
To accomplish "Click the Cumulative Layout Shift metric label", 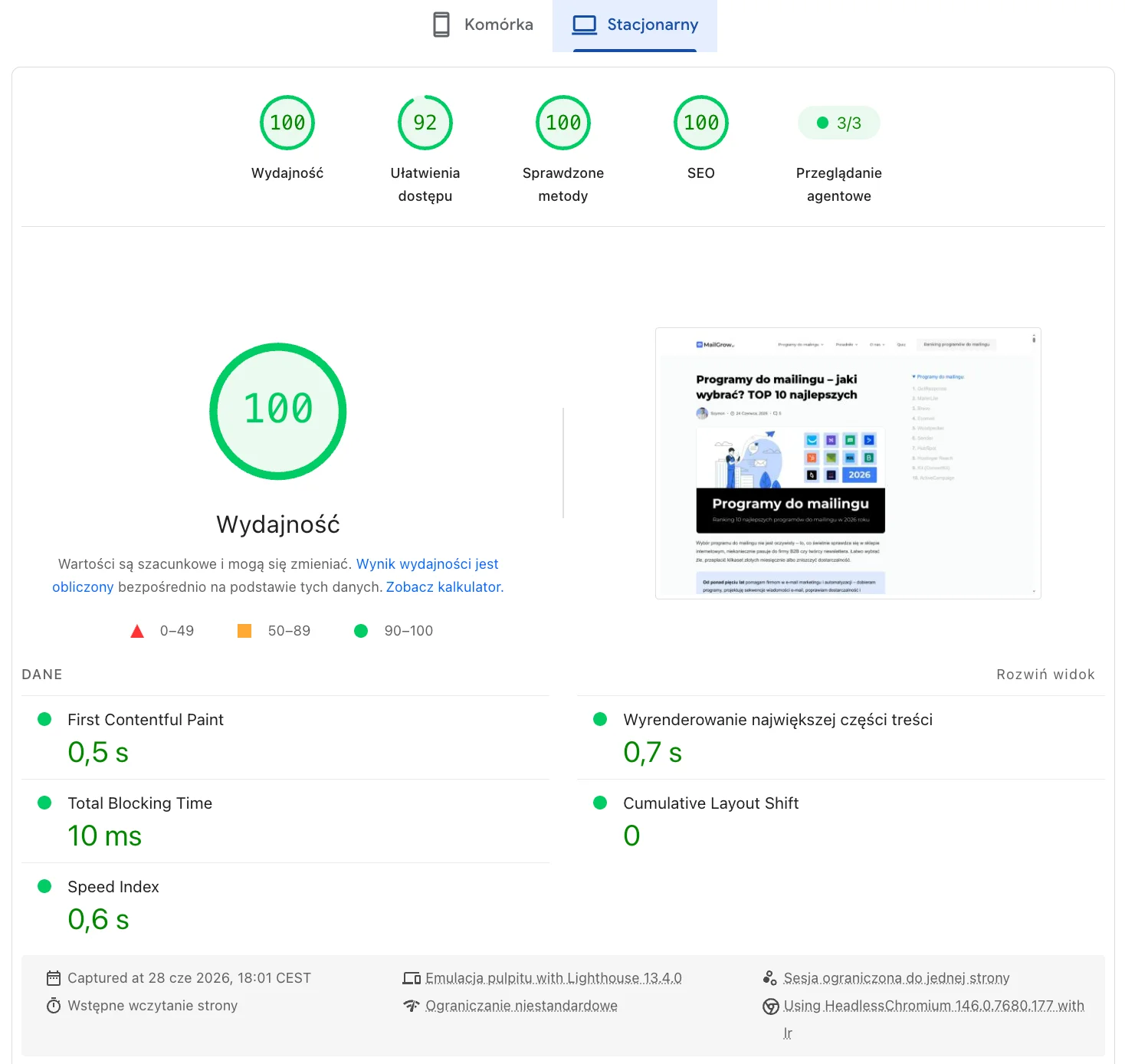I will (711, 803).
